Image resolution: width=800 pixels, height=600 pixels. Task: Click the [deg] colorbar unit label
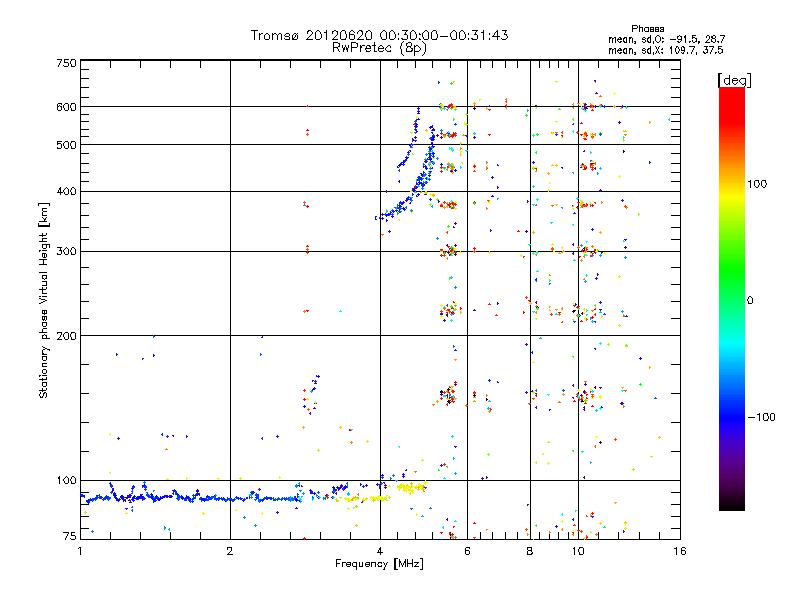click(x=734, y=79)
